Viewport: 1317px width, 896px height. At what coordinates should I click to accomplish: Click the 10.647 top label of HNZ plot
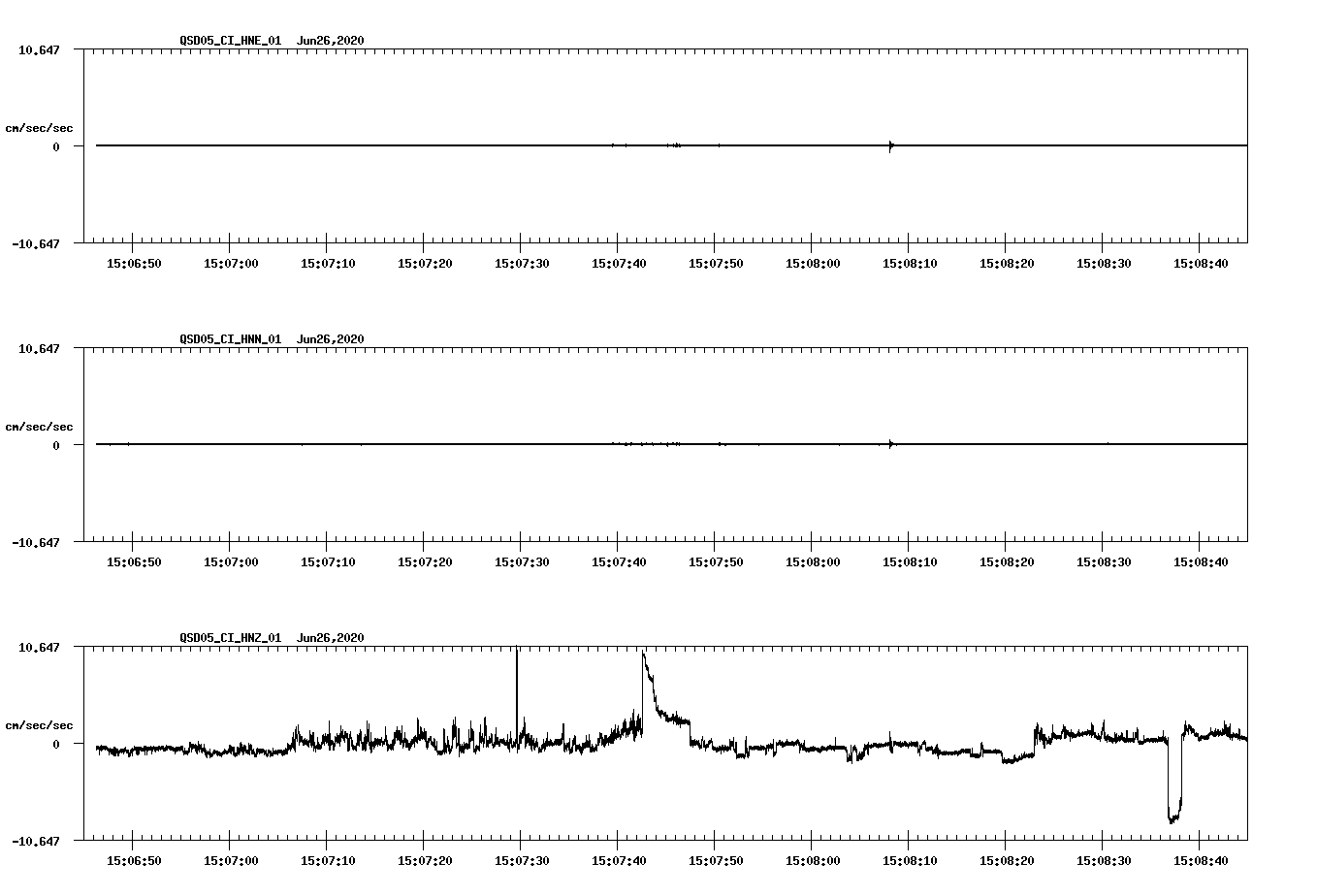tap(39, 647)
